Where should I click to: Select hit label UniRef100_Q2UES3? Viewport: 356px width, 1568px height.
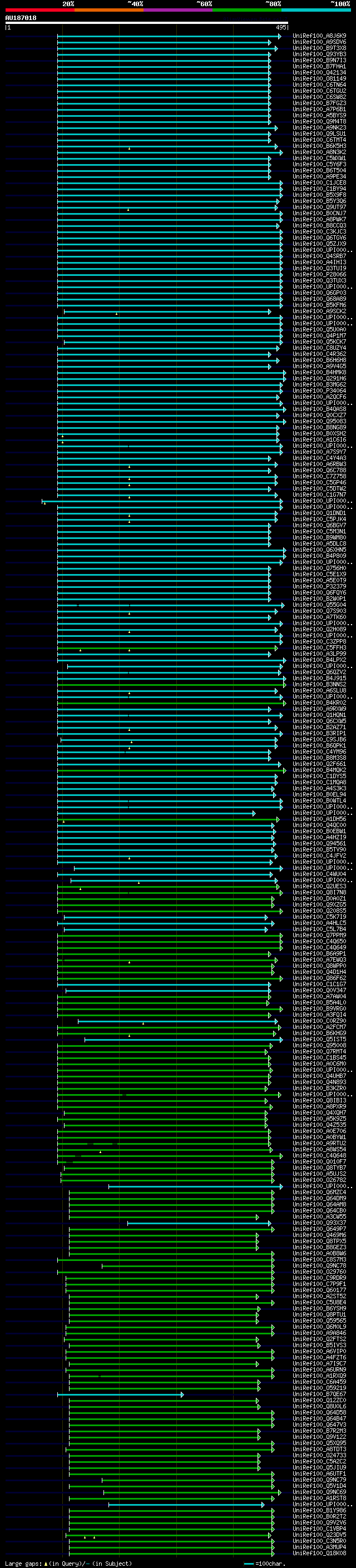pyautogui.click(x=319, y=886)
